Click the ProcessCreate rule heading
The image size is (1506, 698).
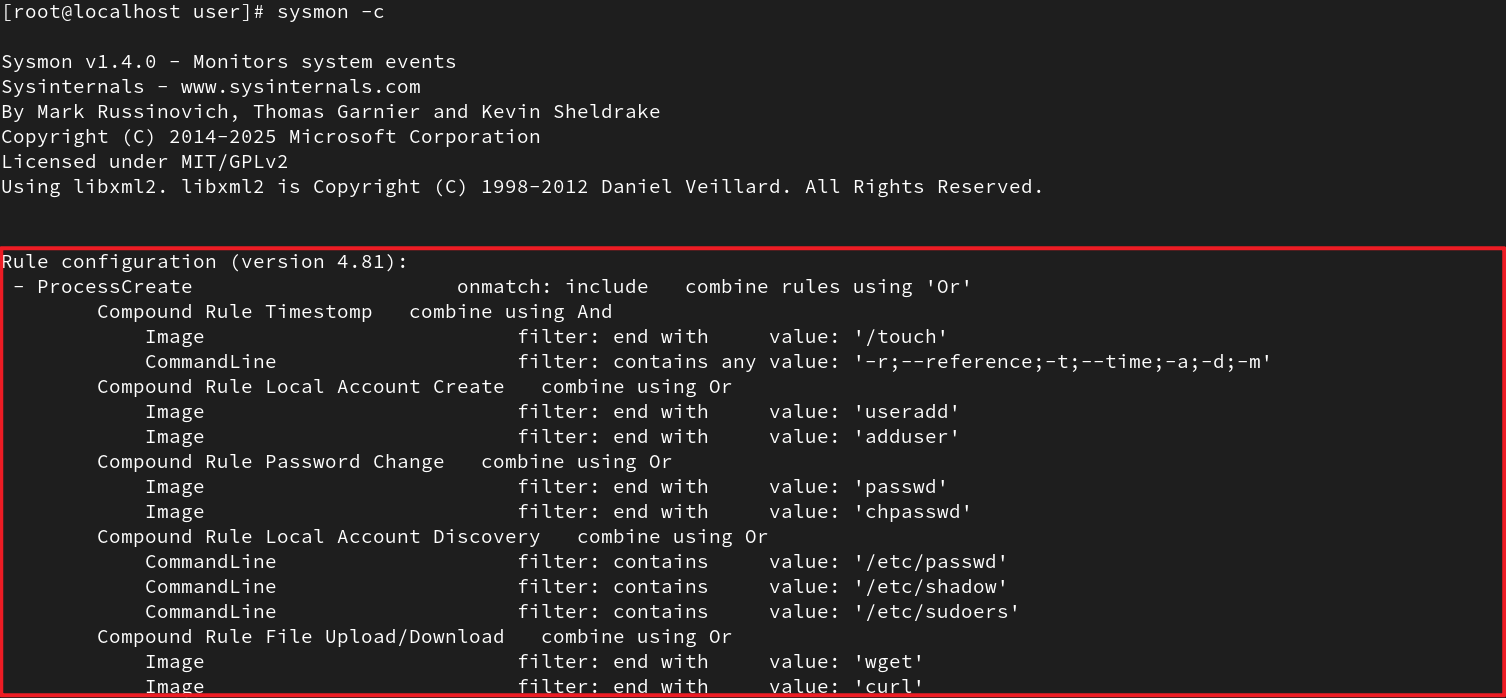point(115,287)
